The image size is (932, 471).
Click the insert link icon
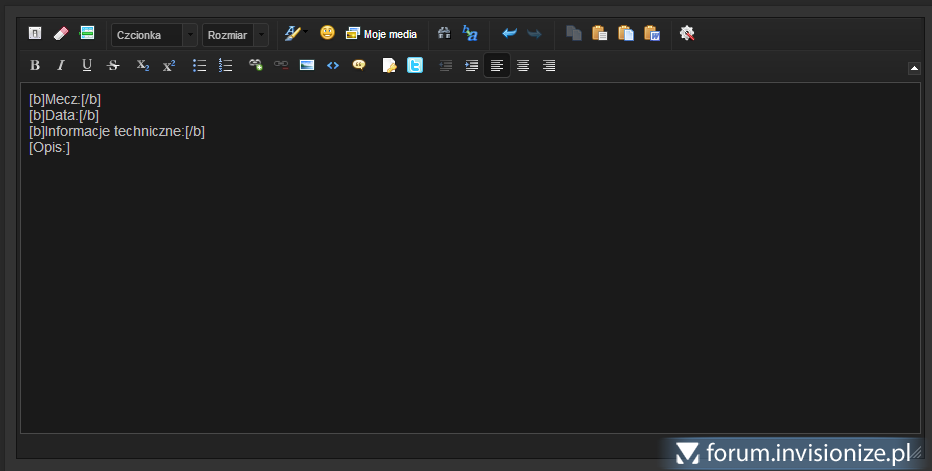coord(255,66)
